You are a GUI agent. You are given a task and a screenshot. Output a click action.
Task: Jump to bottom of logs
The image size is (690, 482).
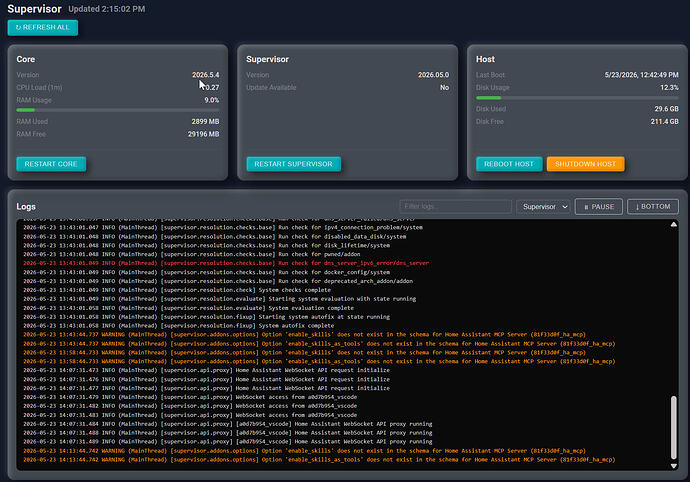653,206
